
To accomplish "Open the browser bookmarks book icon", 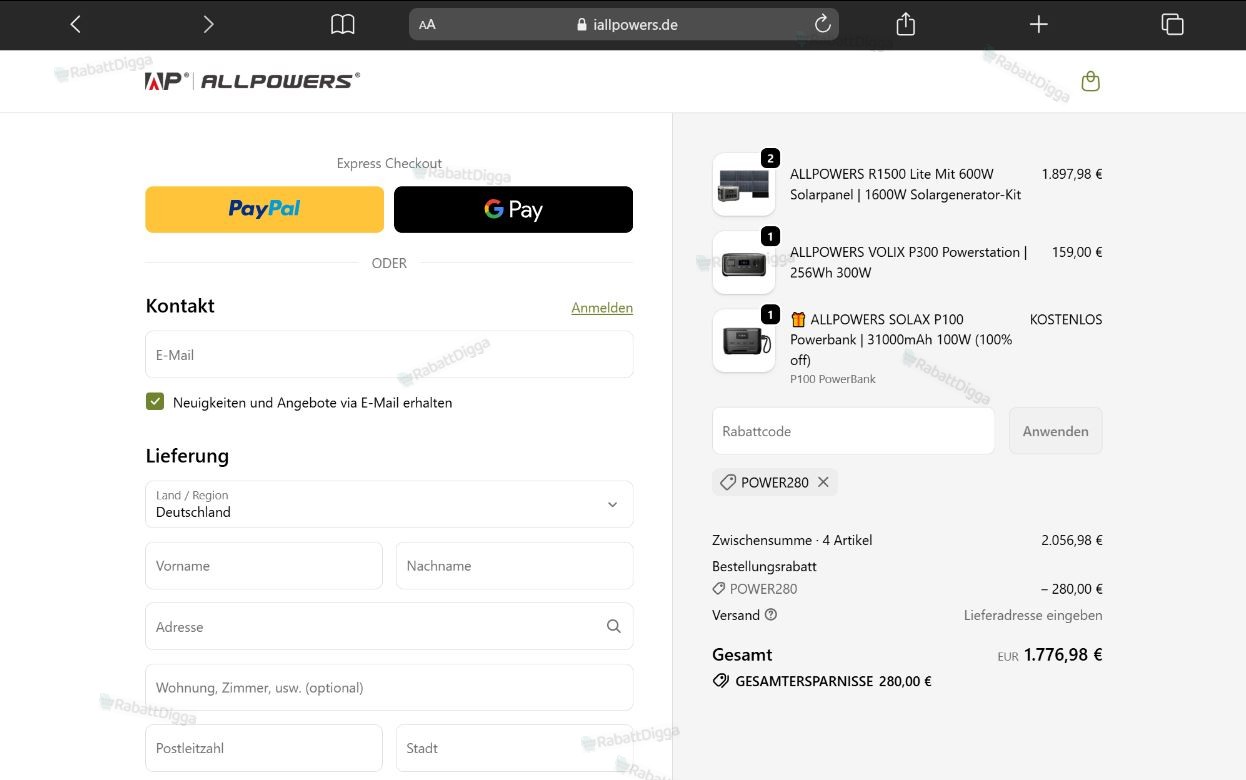I will [342, 24].
